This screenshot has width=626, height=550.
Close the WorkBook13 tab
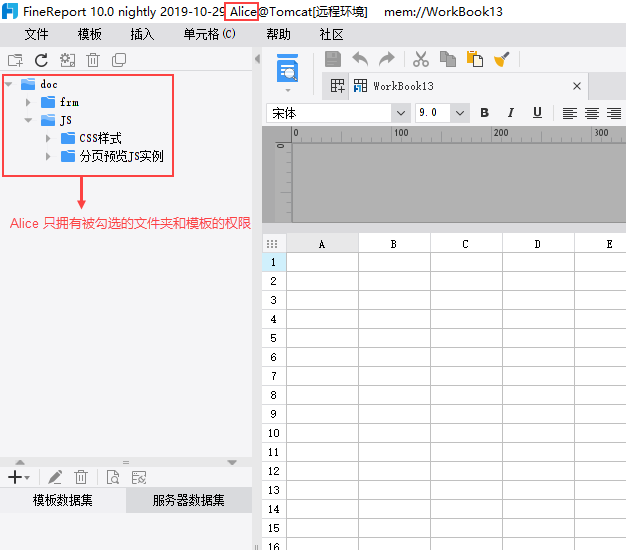(x=577, y=86)
